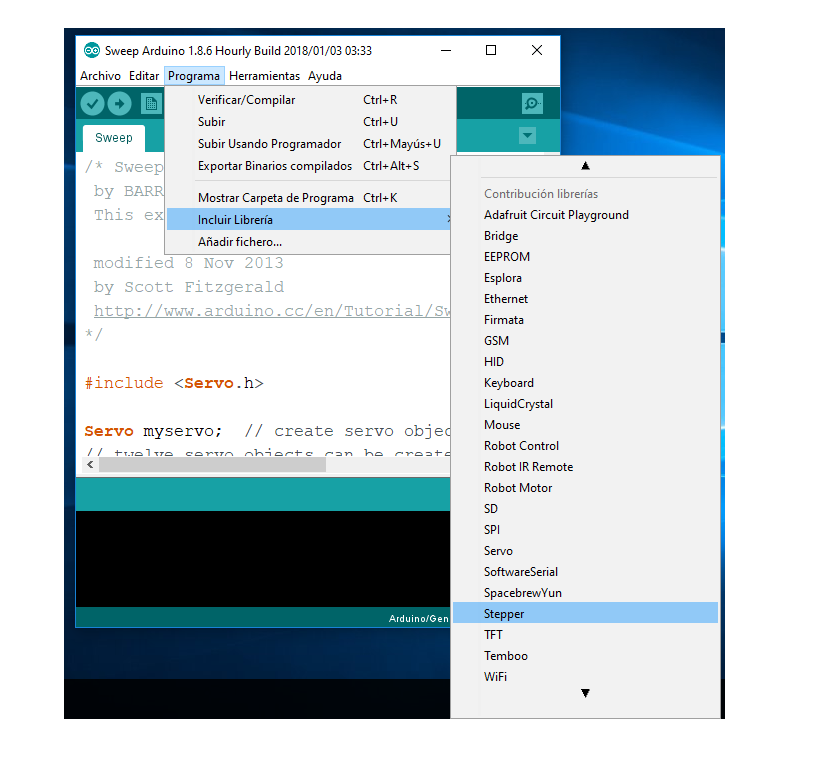
Task: Include the Keyboard library
Action: [585, 383]
